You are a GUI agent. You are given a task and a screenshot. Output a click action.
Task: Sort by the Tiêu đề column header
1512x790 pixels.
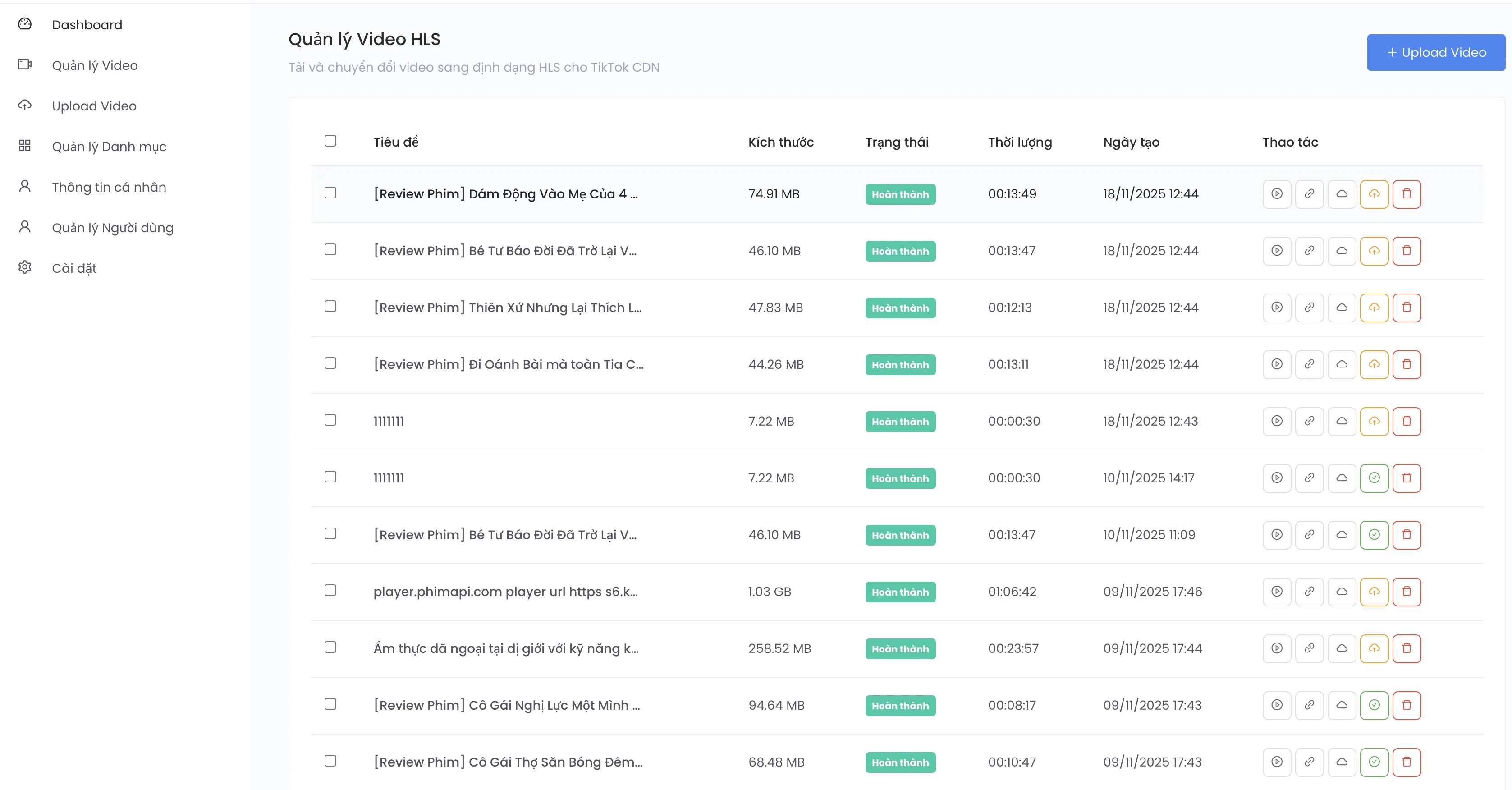click(x=396, y=142)
